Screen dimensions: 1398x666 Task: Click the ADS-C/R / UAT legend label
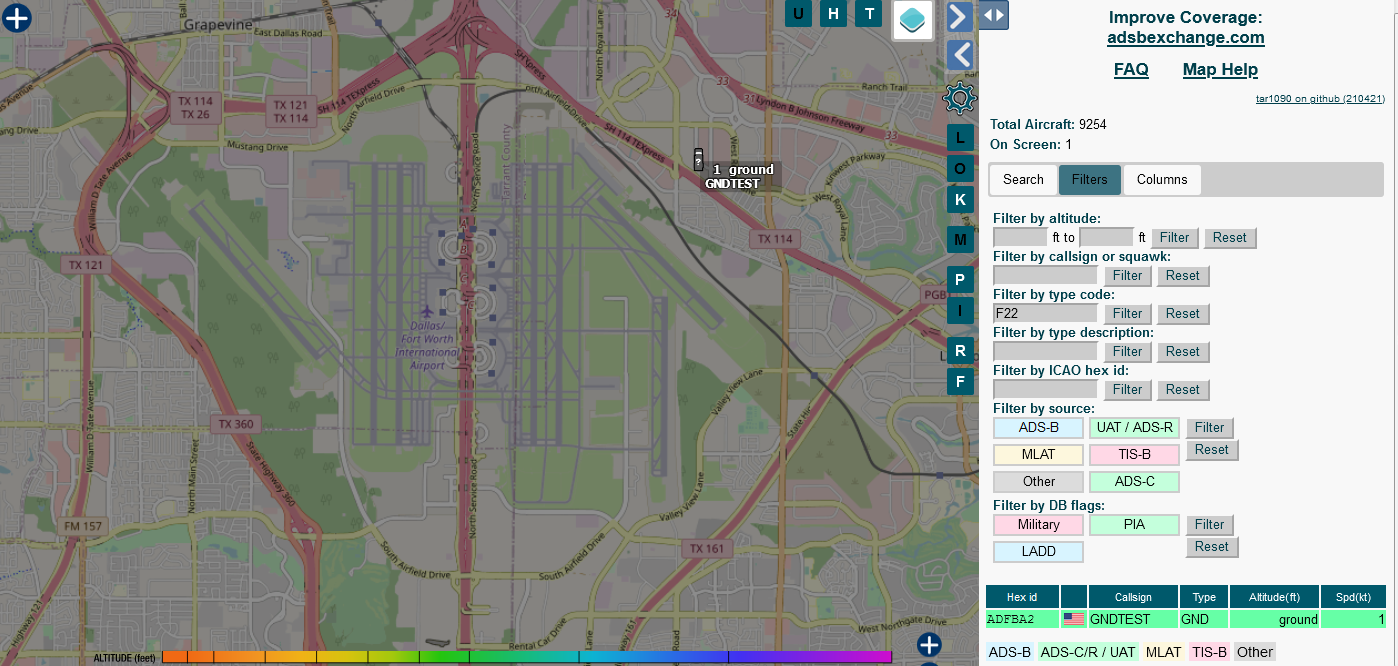1089,652
